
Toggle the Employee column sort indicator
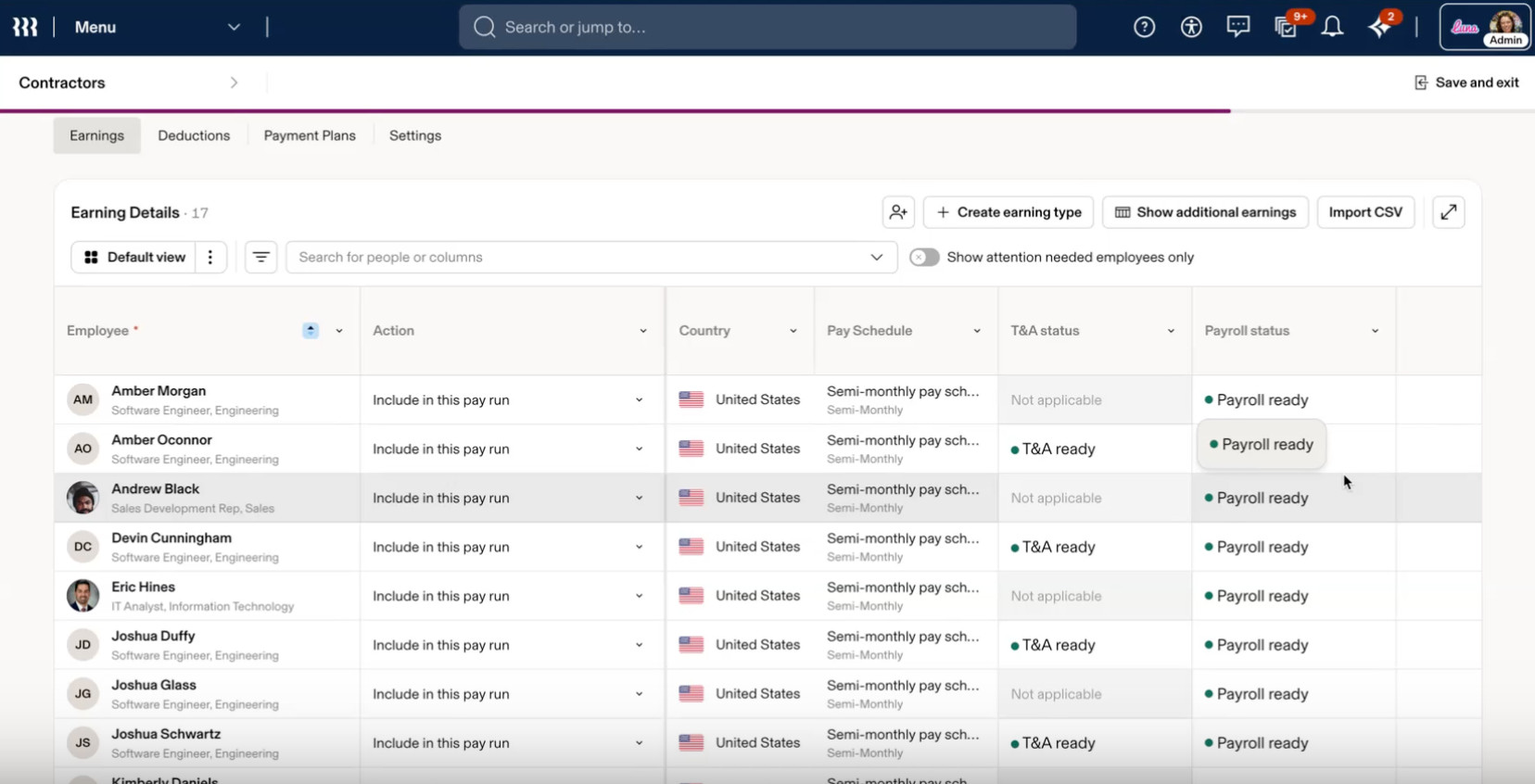[311, 331]
